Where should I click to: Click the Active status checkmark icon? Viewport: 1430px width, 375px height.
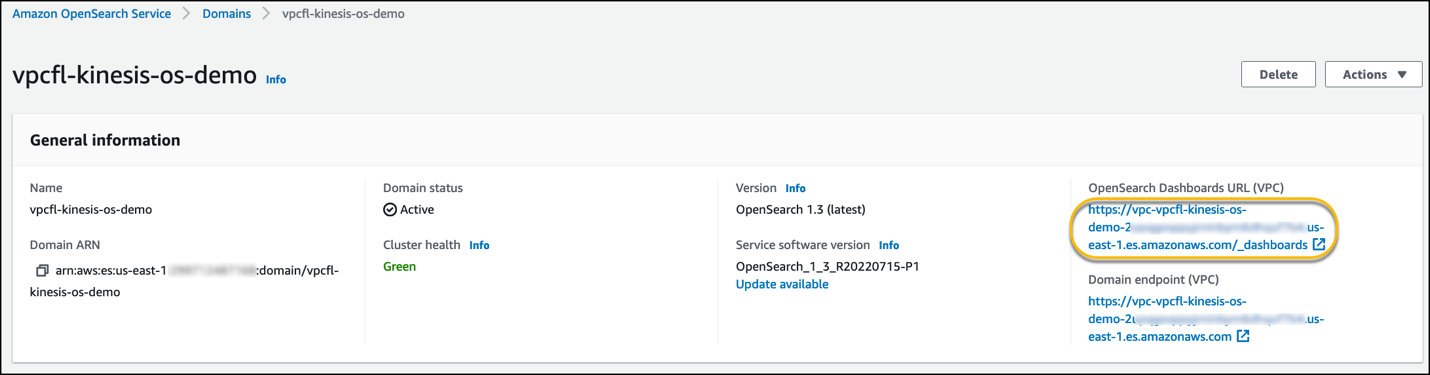(390, 210)
